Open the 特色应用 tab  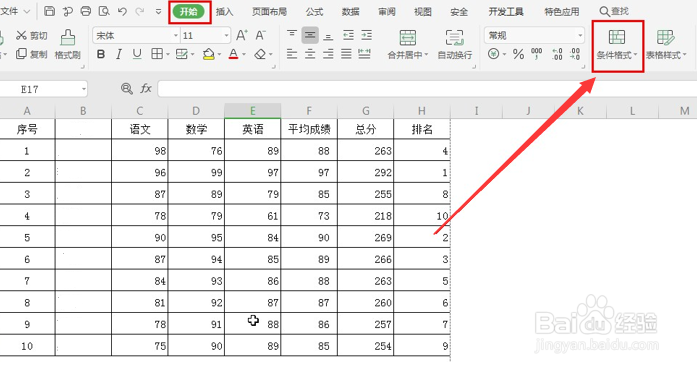[x=562, y=12]
